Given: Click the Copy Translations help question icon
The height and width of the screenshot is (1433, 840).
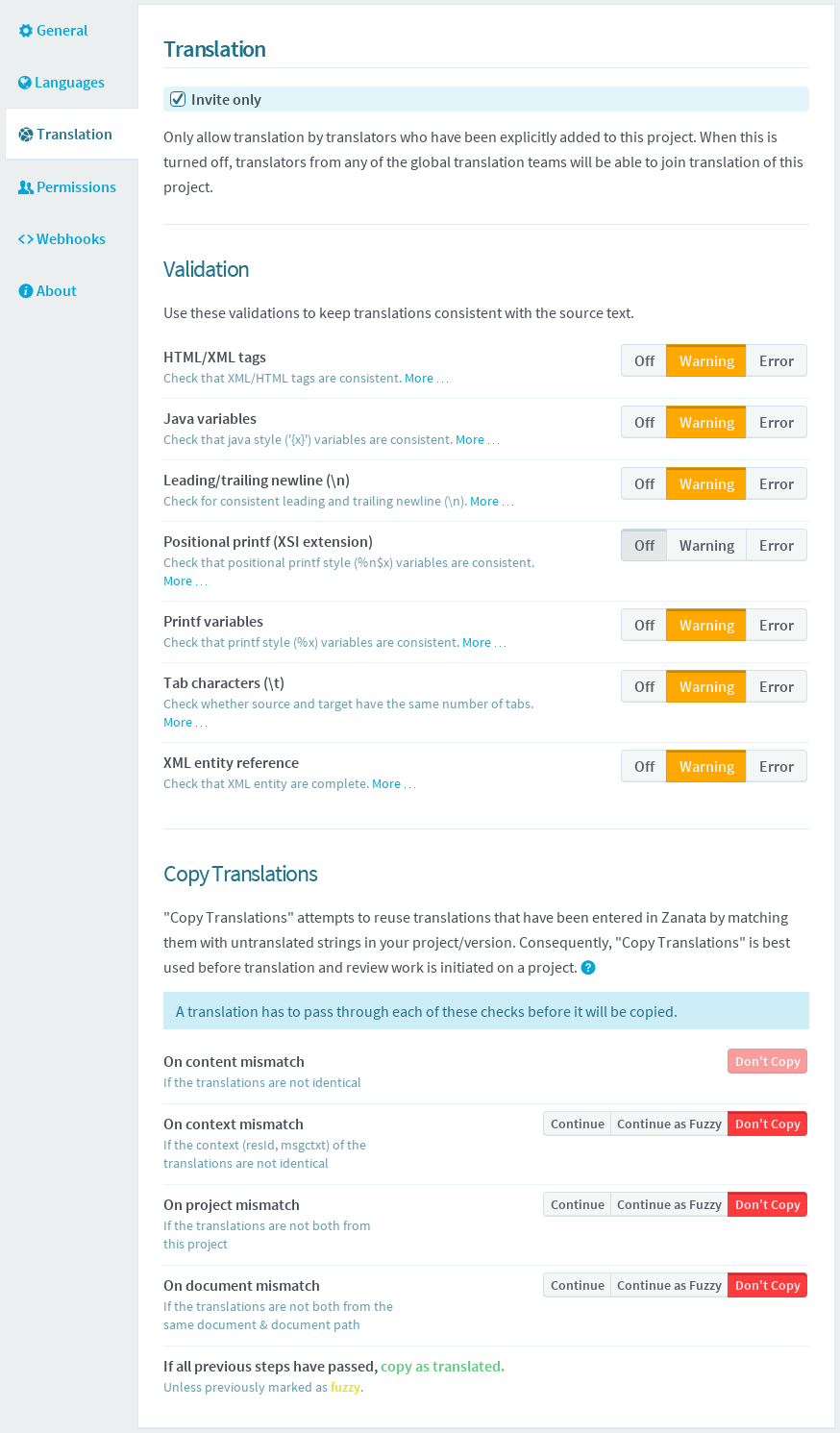Looking at the screenshot, I should pyautogui.click(x=588, y=968).
